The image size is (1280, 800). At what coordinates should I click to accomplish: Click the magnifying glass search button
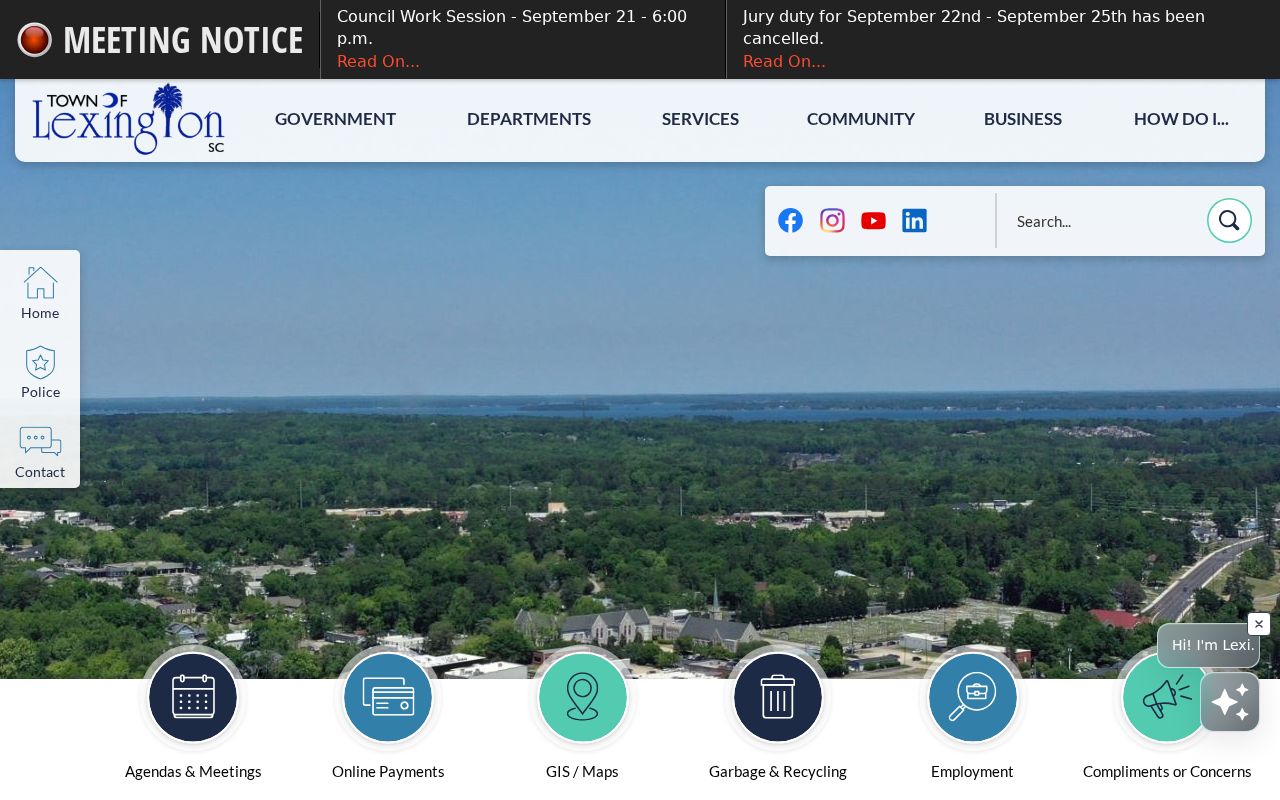(1229, 221)
